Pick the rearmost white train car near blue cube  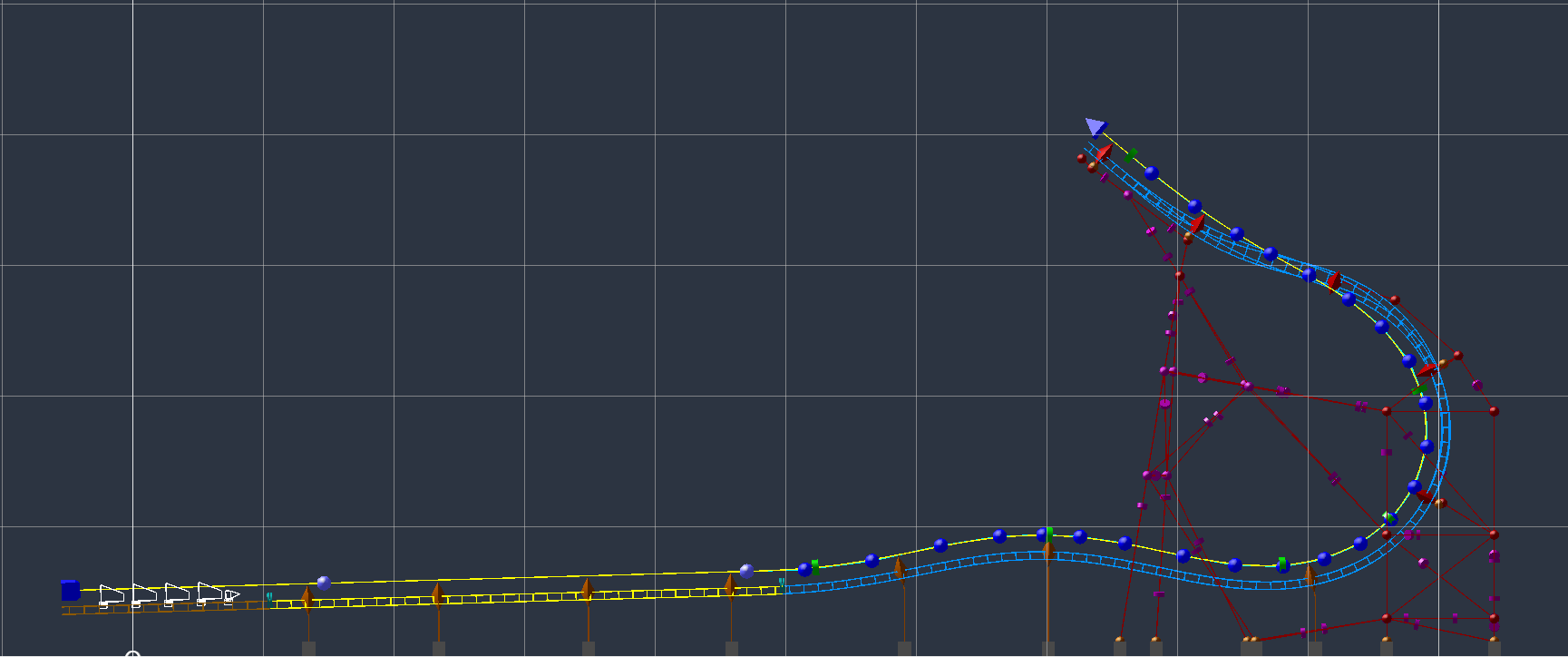[111, 596]
